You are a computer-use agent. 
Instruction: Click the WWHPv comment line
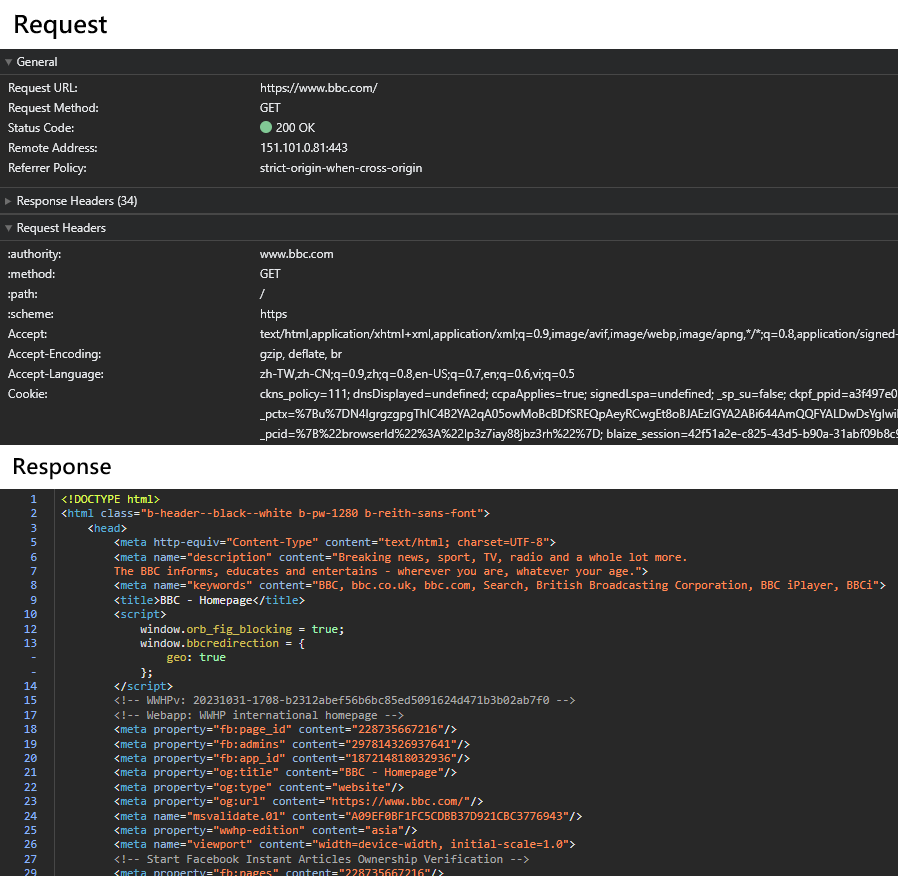344,700
